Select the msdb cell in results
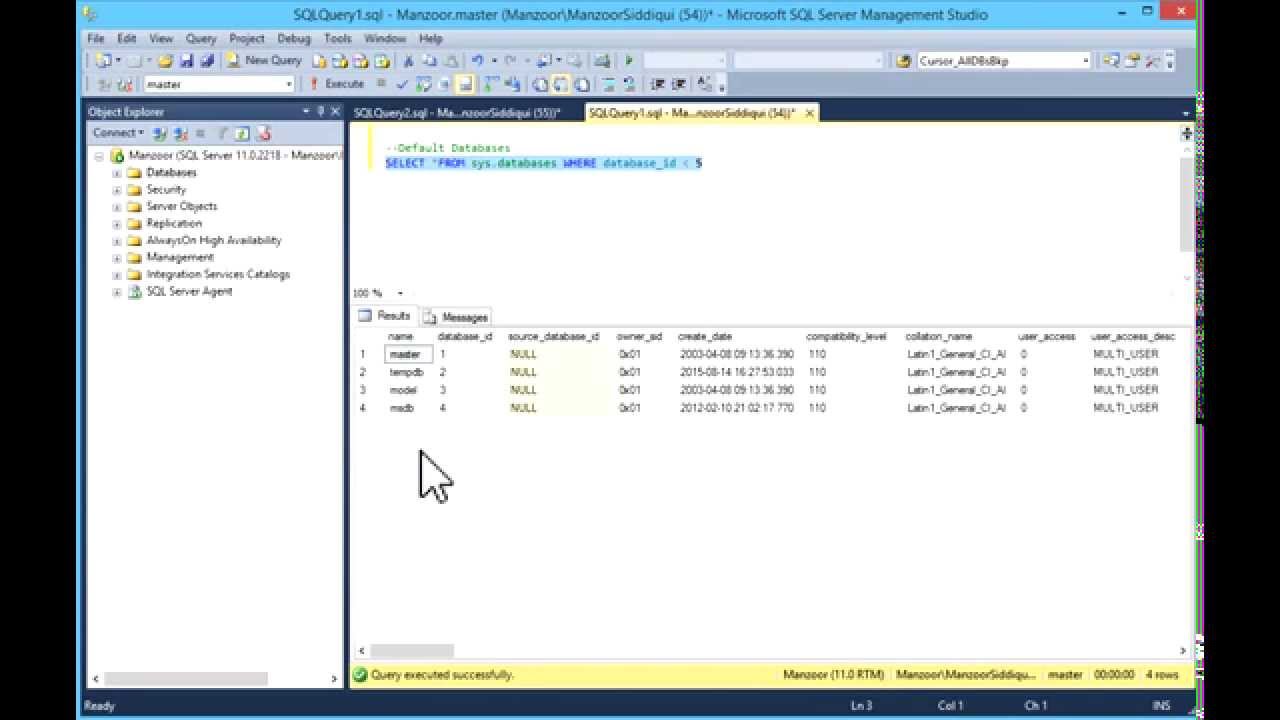The height and width of the screenshot is (720, 1280). coord(409,408)
